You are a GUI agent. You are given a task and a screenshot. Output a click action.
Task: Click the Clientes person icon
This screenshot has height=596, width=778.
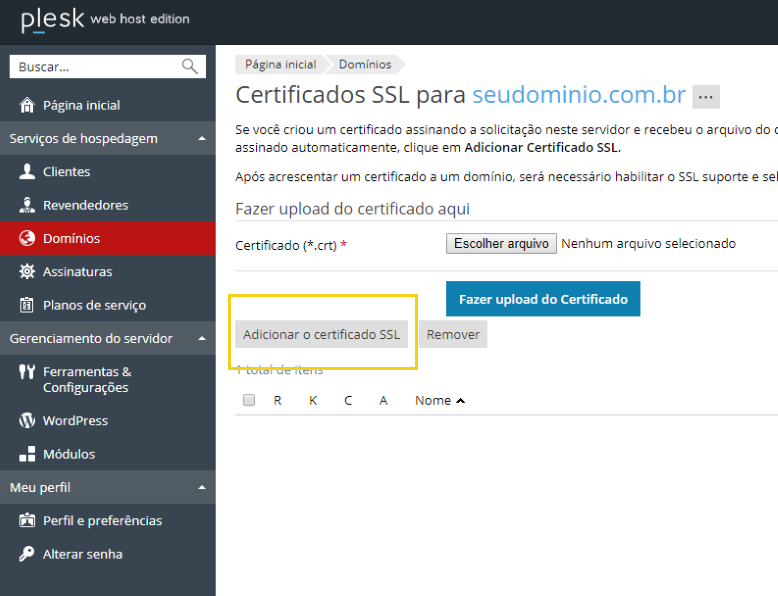pyautogui.click(x=27, y=171)
